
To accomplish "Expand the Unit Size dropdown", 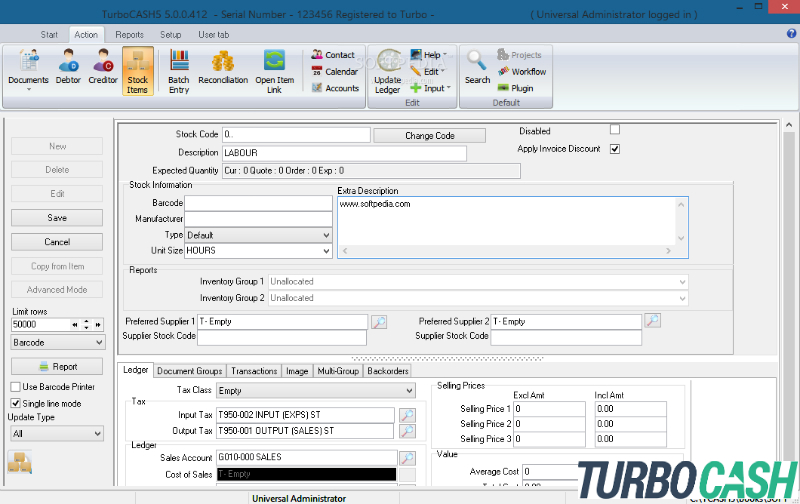I will click(326, 250).
